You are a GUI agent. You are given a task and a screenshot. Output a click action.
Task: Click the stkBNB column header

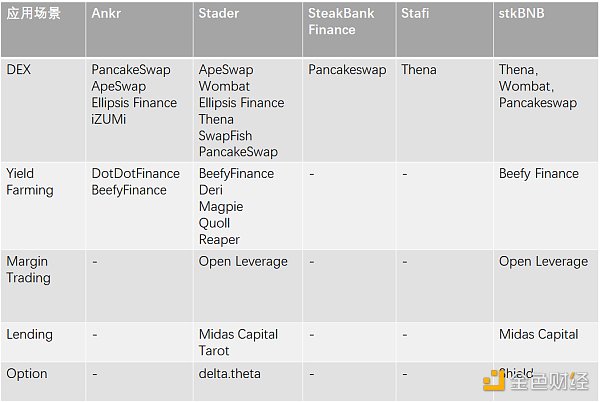(x=526, y=14)
